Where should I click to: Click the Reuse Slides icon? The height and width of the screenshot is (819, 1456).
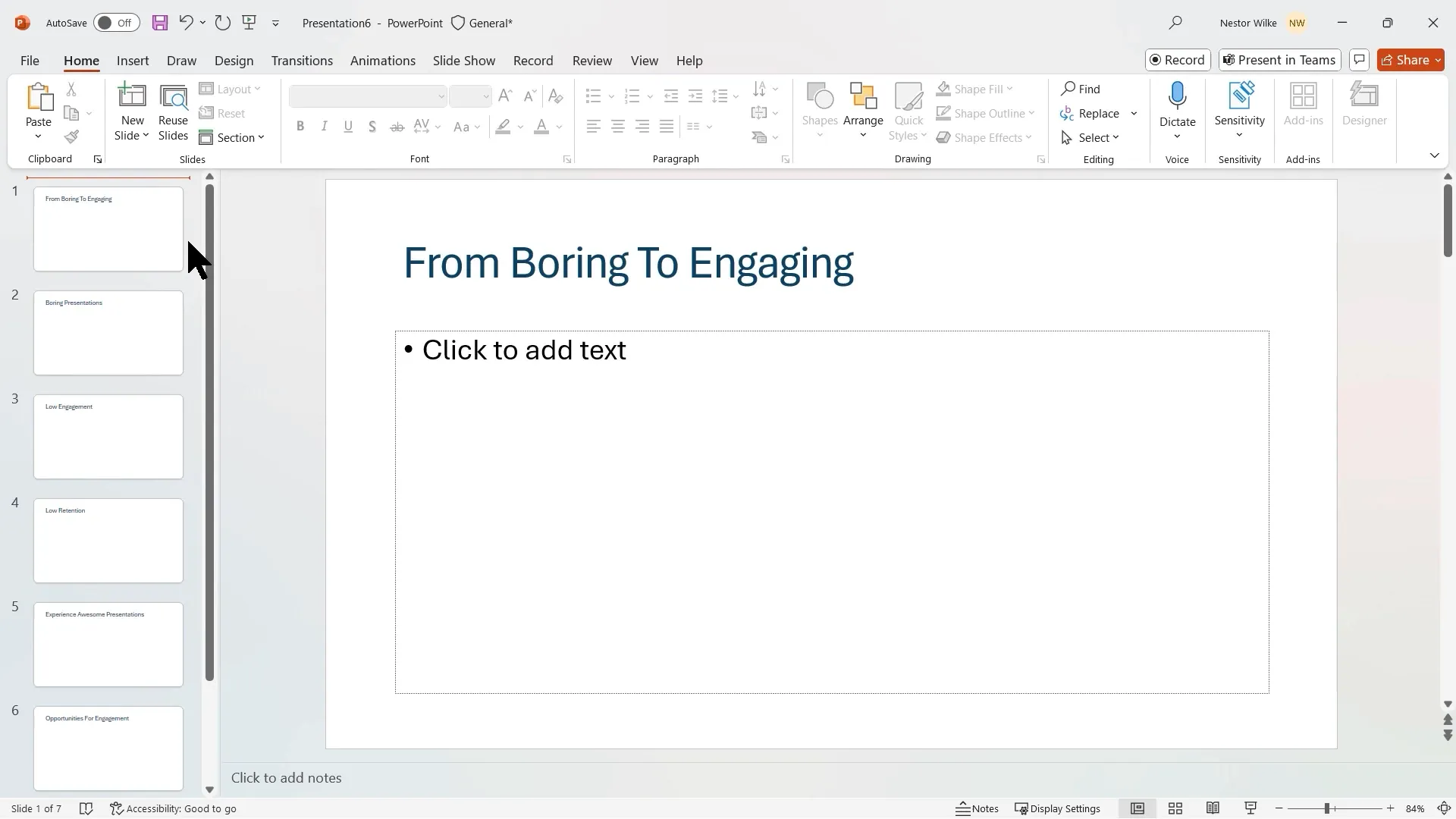[x=173, y=97]
